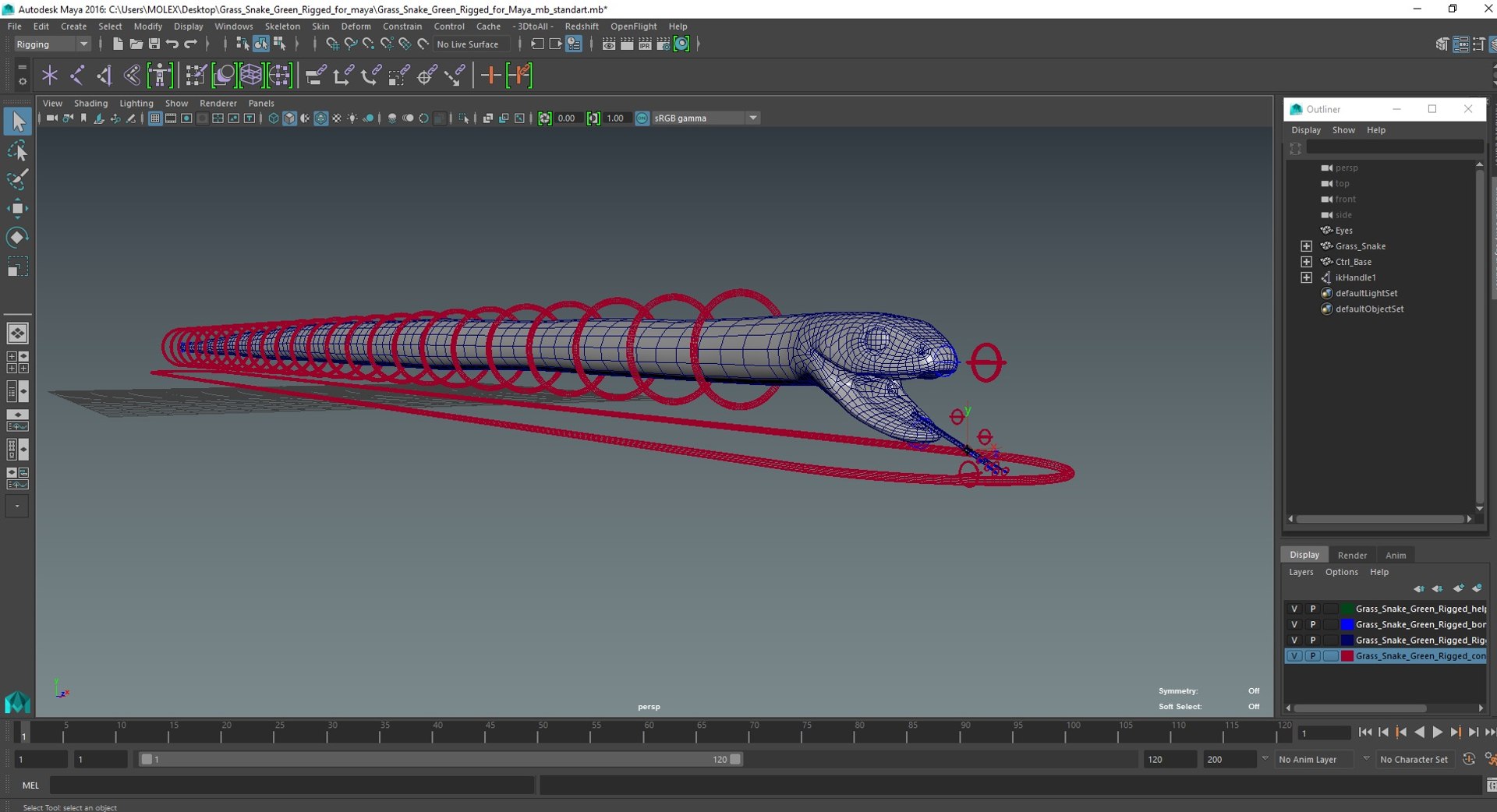
Task: Toggle the view color management ON icon
Action: coord(642,118)
